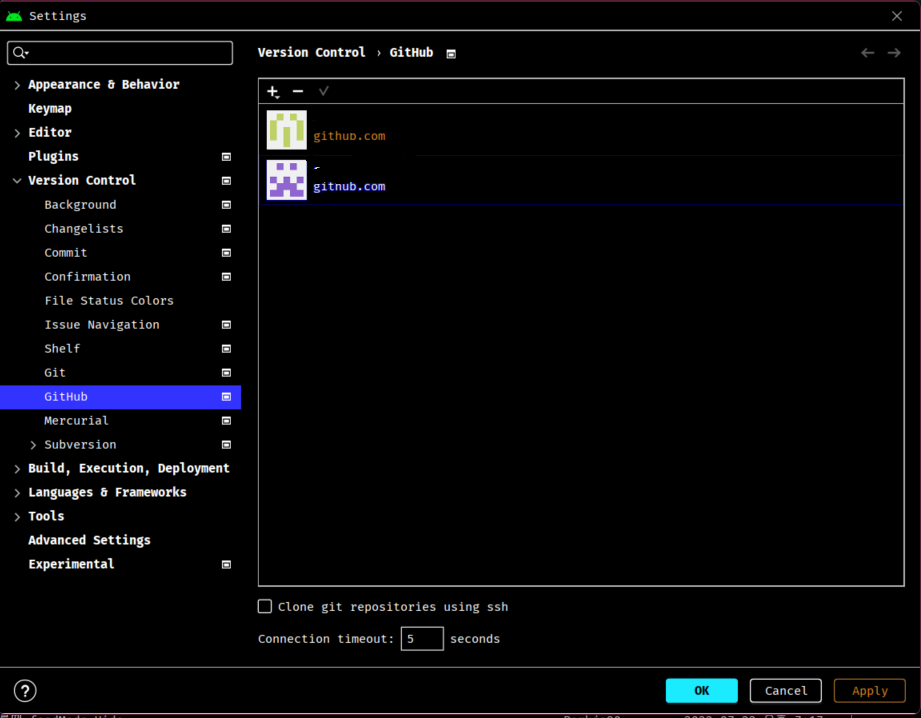
Task: Go back using the left arrow
Action: 868,53
